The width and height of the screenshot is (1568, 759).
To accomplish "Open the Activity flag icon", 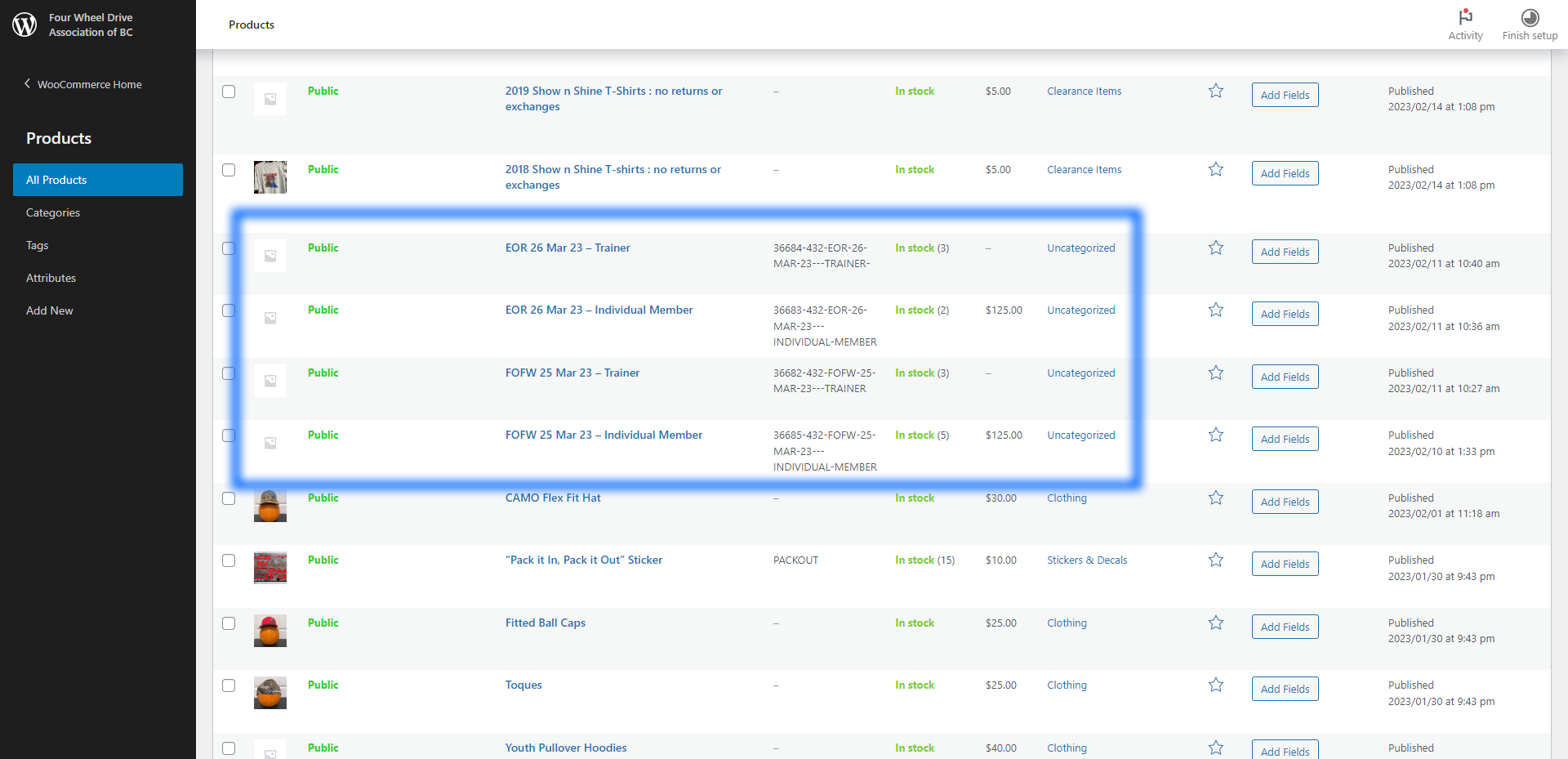I will point(1465,17).
